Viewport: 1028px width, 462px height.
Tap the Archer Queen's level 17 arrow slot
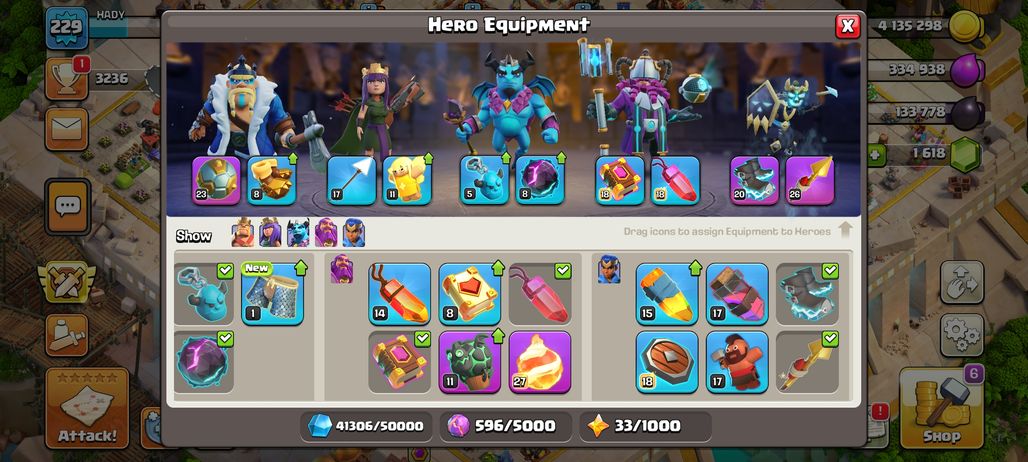(x=351, y=180)
